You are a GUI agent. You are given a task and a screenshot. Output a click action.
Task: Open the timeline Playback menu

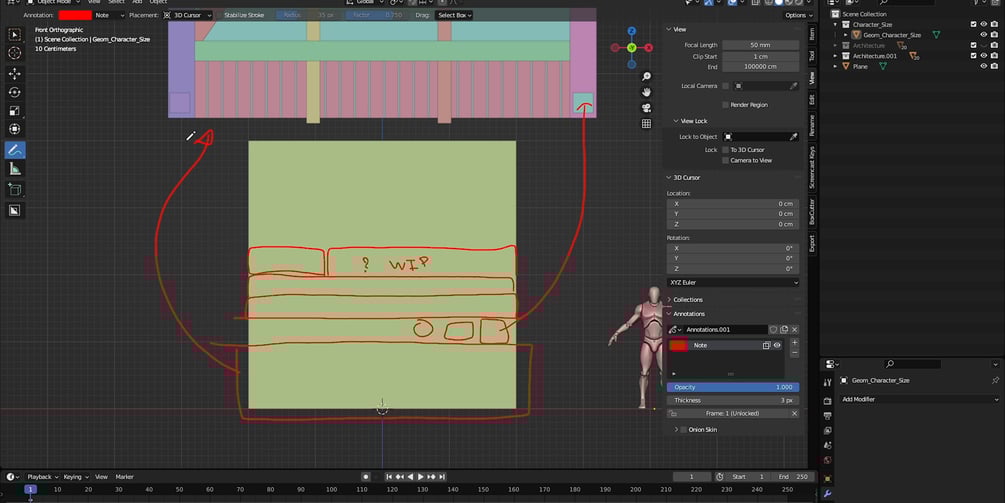point(42,477)
